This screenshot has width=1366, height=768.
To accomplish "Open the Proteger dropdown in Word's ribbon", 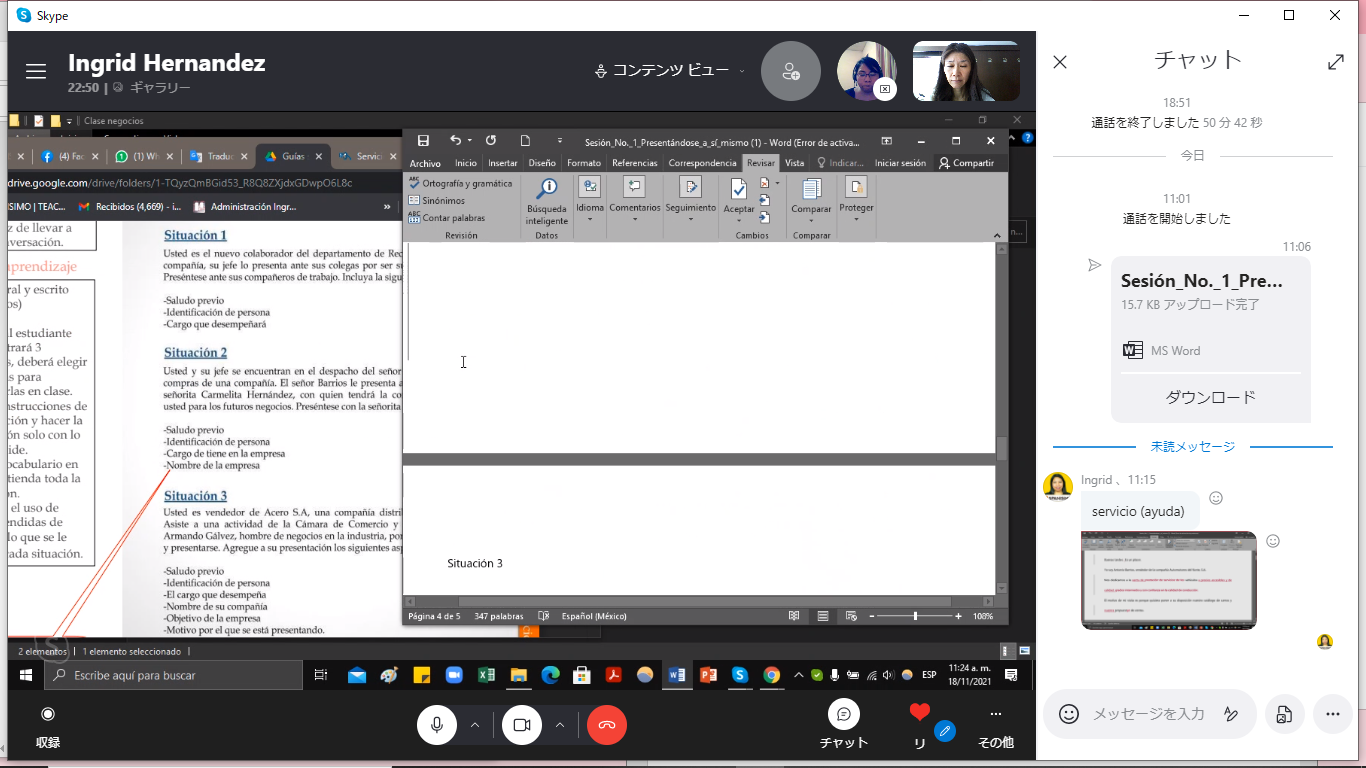I will click(x=856, y=199).
